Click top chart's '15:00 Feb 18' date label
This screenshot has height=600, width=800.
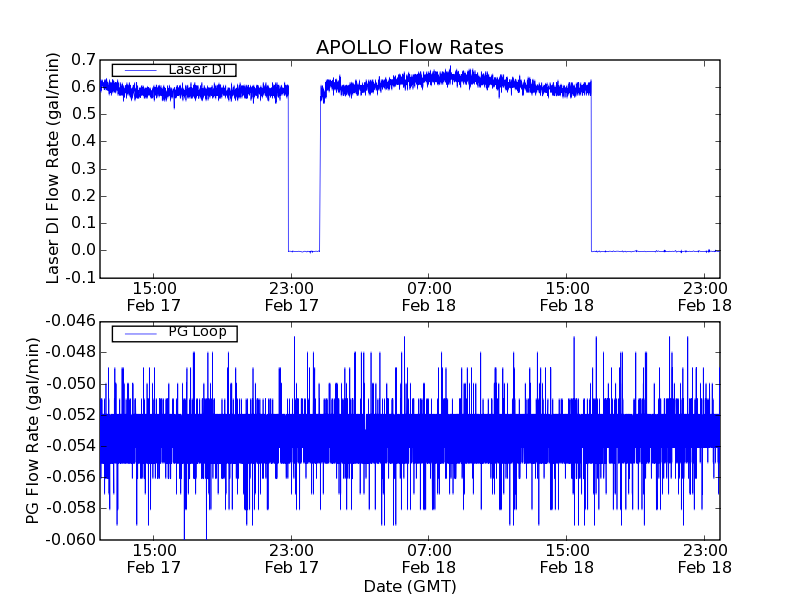click(567, 297)
